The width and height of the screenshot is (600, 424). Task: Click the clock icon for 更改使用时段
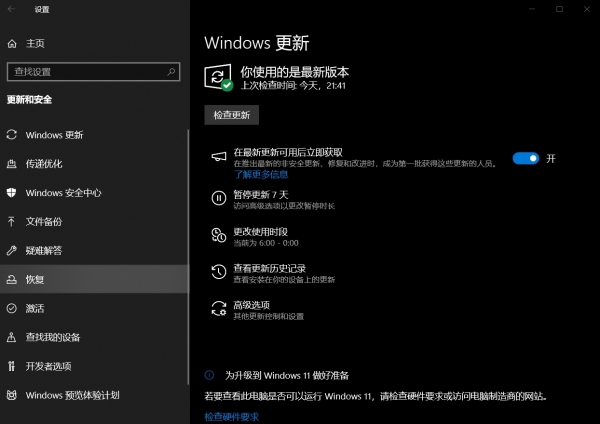pos(219,235)
